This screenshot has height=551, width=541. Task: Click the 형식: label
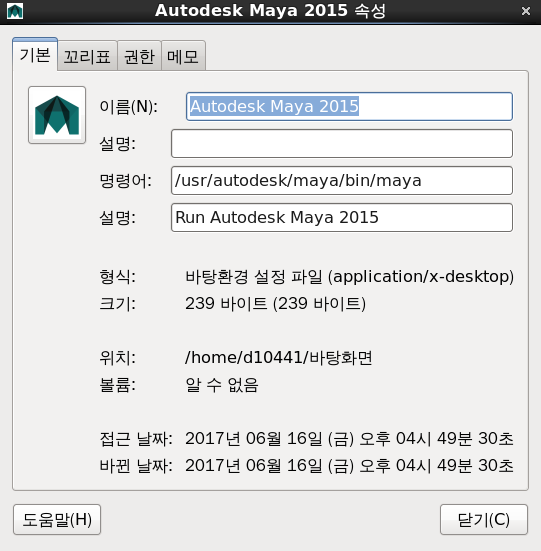[117, 277]
